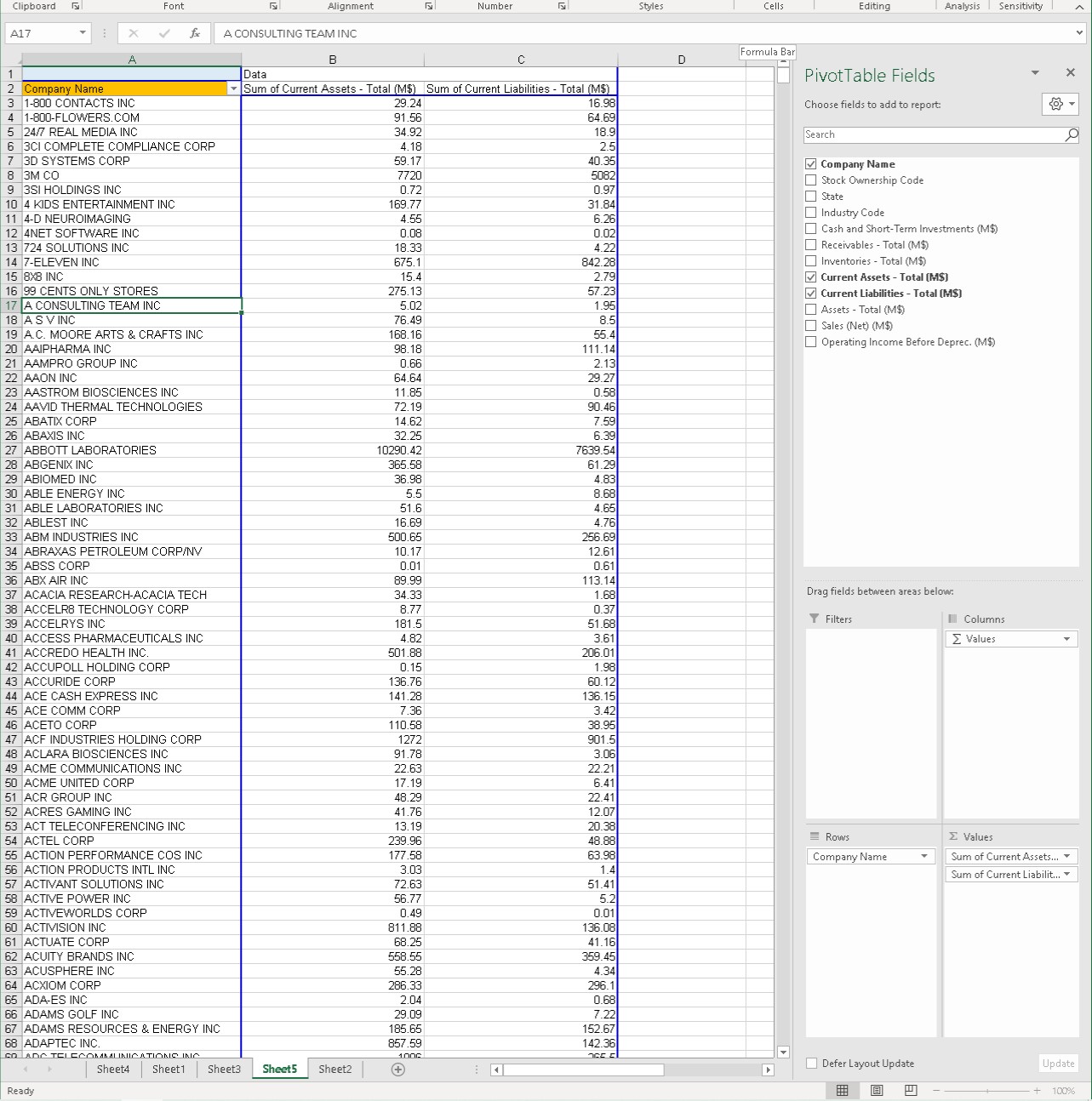The height and width of the screenshot is (1101, 1092).
Task: Open Sum of Current Assets dropdown in Values
Action: (x=1067, y=856)
